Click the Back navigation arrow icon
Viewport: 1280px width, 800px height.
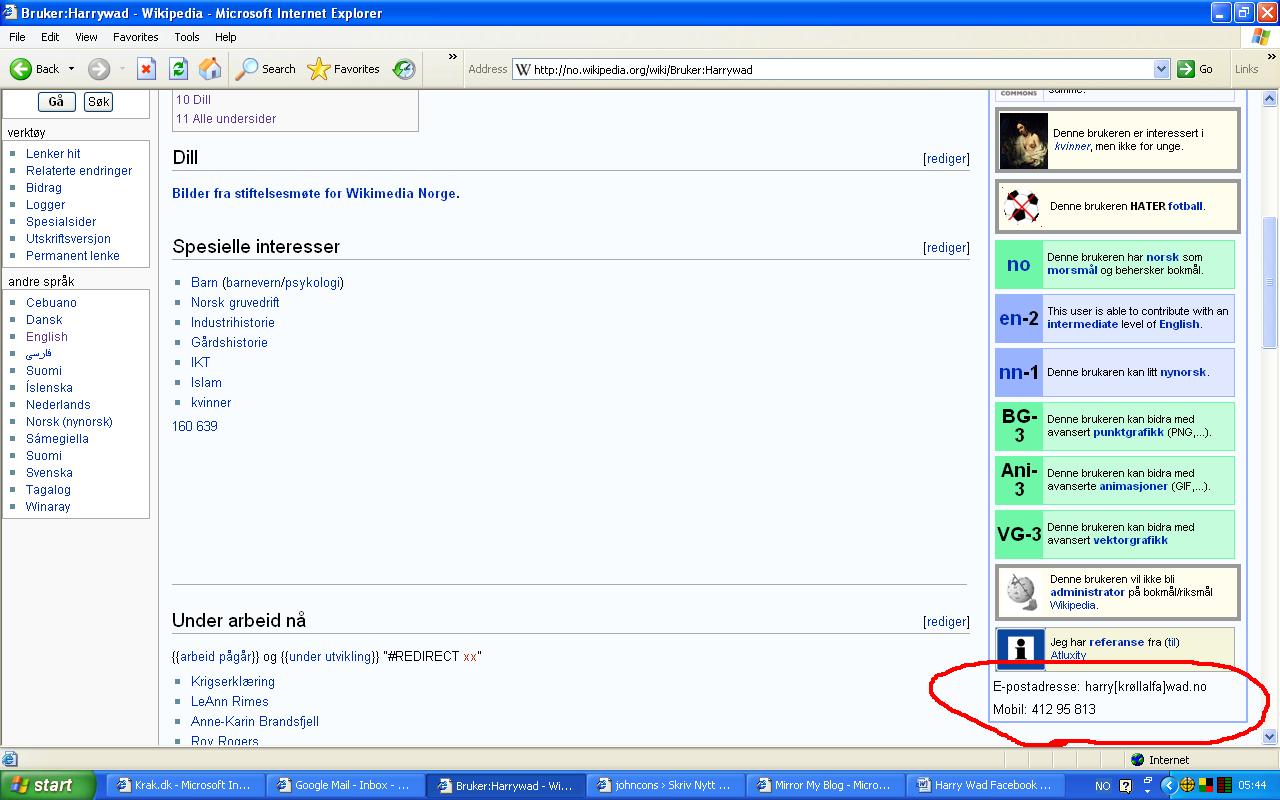21,69
